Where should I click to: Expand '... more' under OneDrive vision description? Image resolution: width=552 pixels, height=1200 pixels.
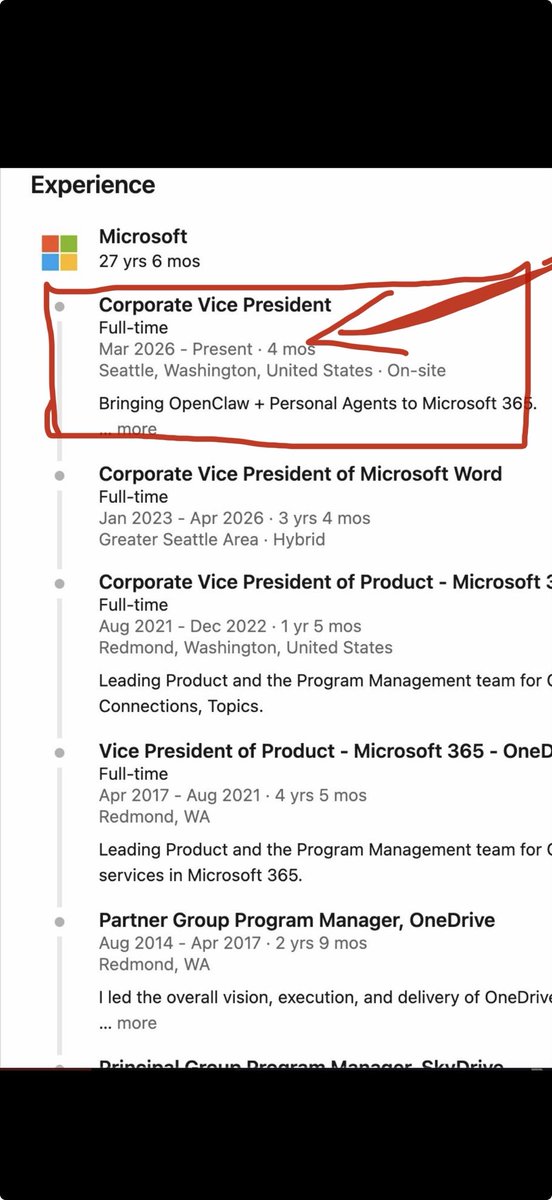tap(128, 1023)
